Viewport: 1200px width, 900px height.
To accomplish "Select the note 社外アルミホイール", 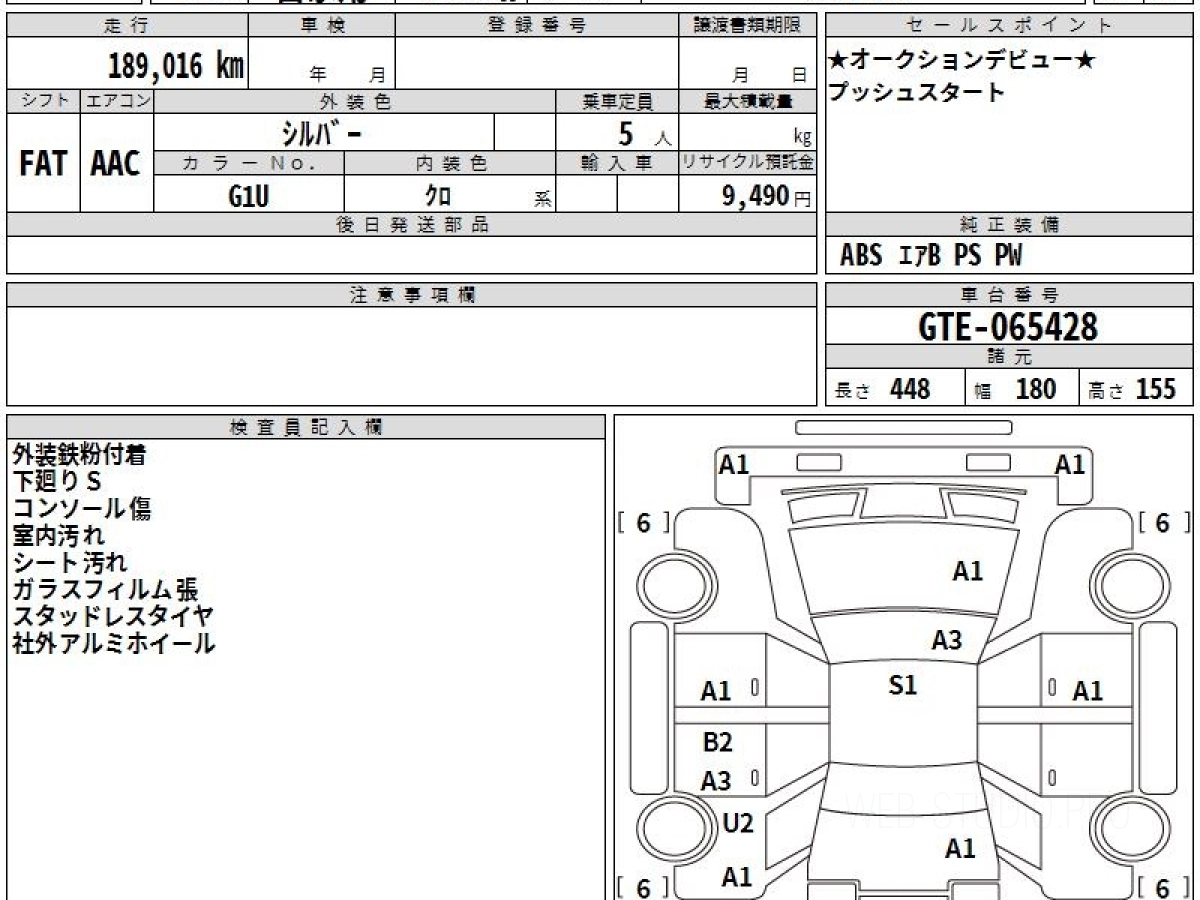I will click(114, 644).
